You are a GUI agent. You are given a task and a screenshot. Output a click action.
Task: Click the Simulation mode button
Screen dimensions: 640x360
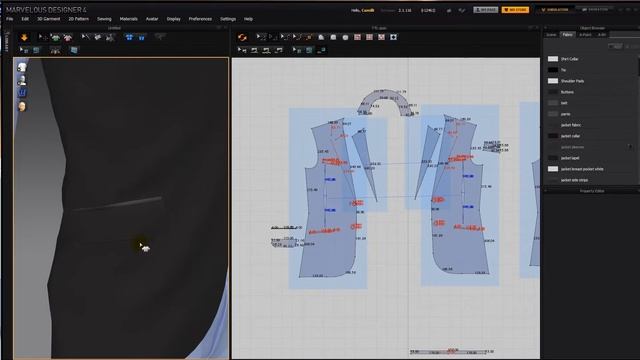click(555, 9)
